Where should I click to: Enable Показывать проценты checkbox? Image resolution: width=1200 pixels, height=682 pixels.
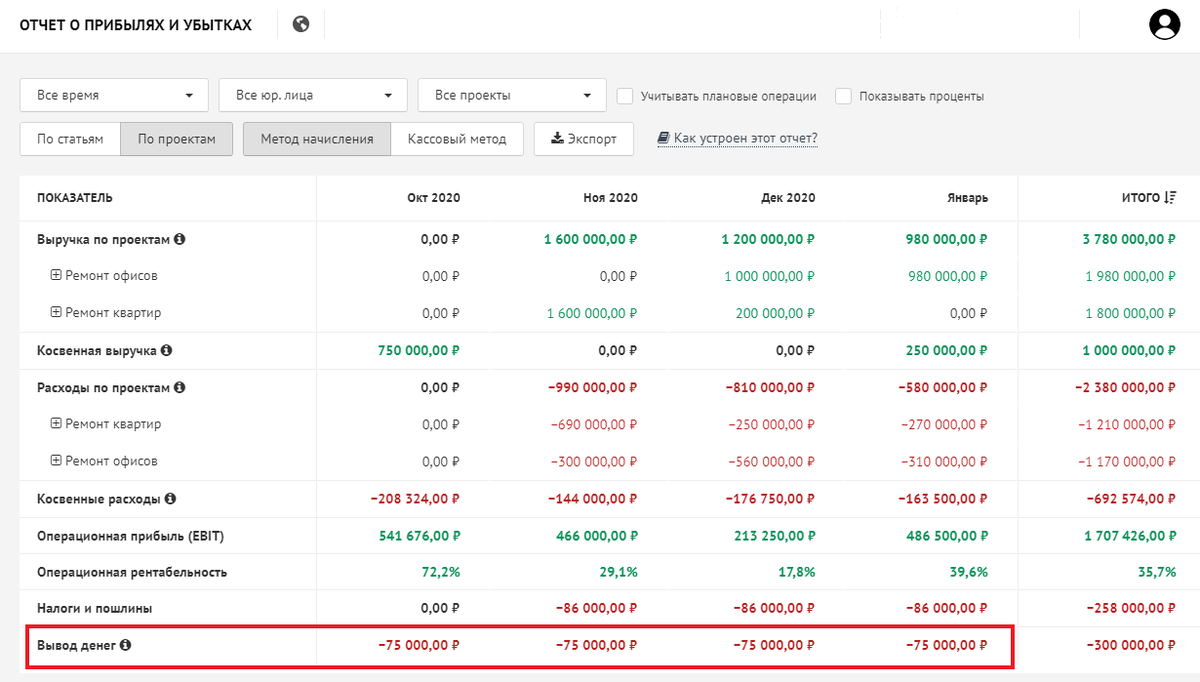[x=843, y=96]
